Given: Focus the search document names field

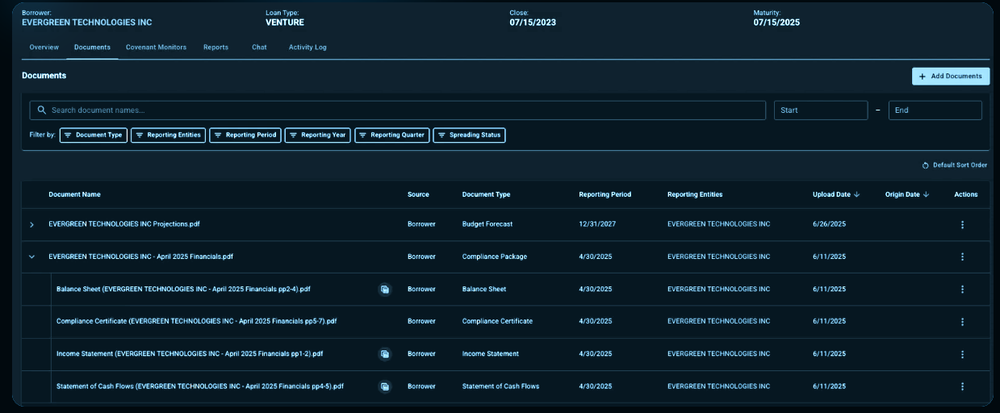Looking at the screenshot, I should 397,110.
